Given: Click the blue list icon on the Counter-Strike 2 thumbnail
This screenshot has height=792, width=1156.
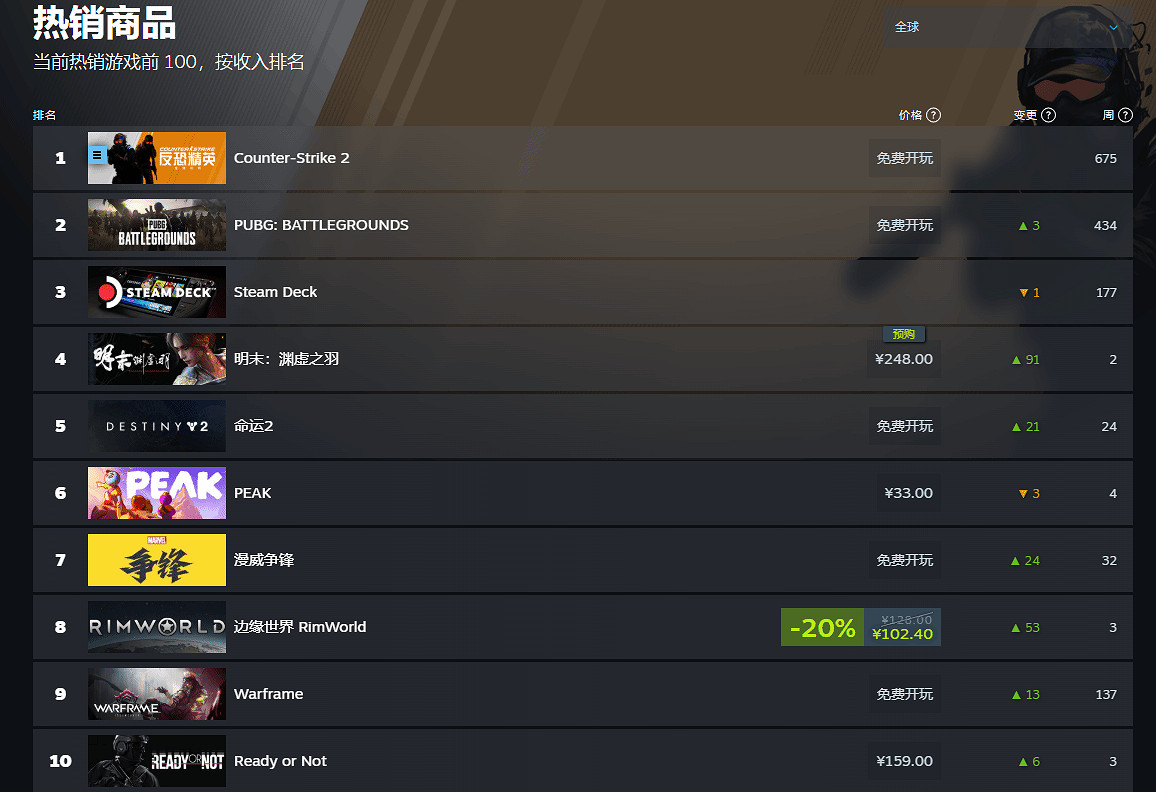Looking at the screenshot, I should pos(97,155).
